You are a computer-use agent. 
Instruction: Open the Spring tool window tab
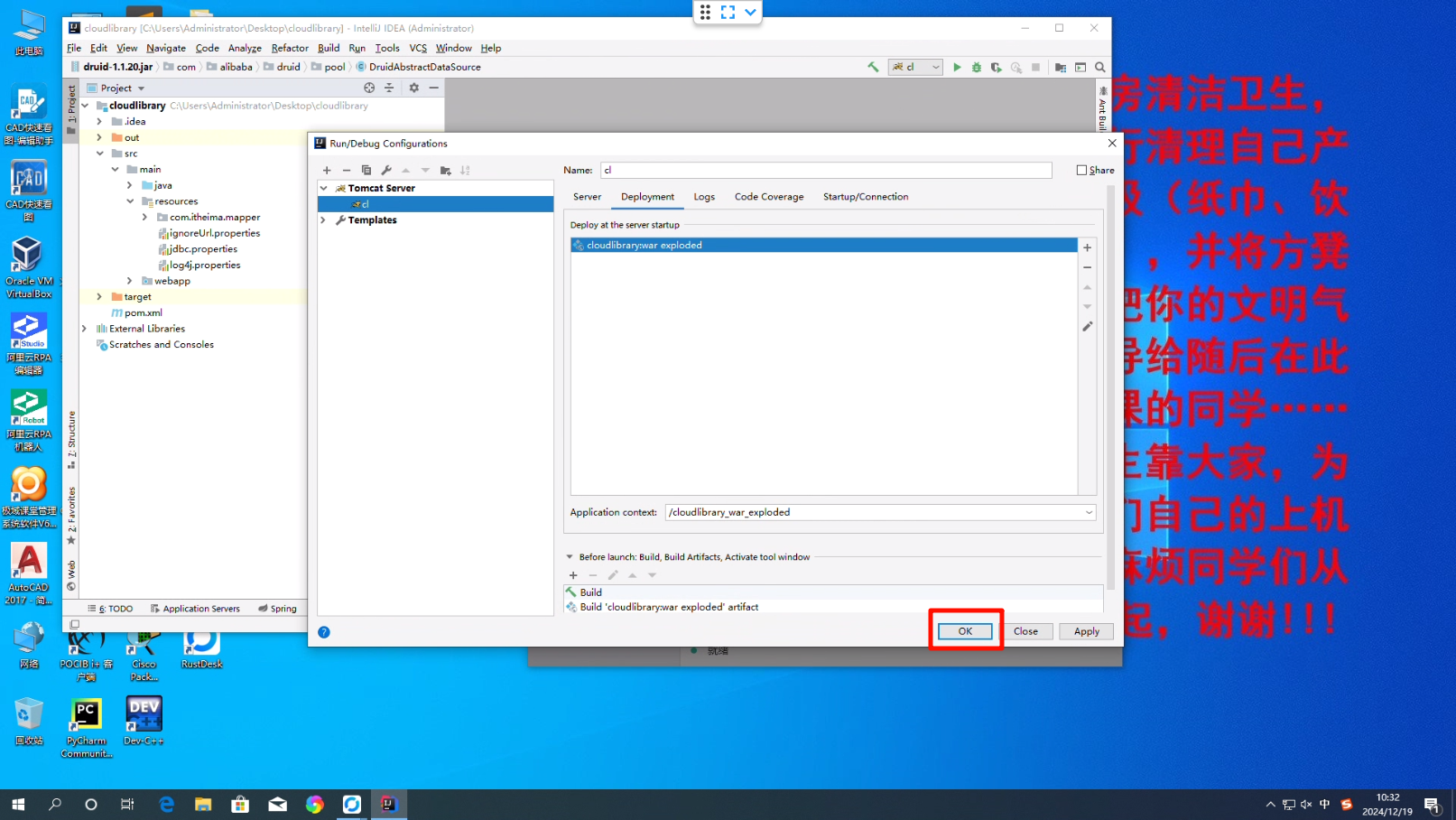pyautogui.click(x=277, y=609)
